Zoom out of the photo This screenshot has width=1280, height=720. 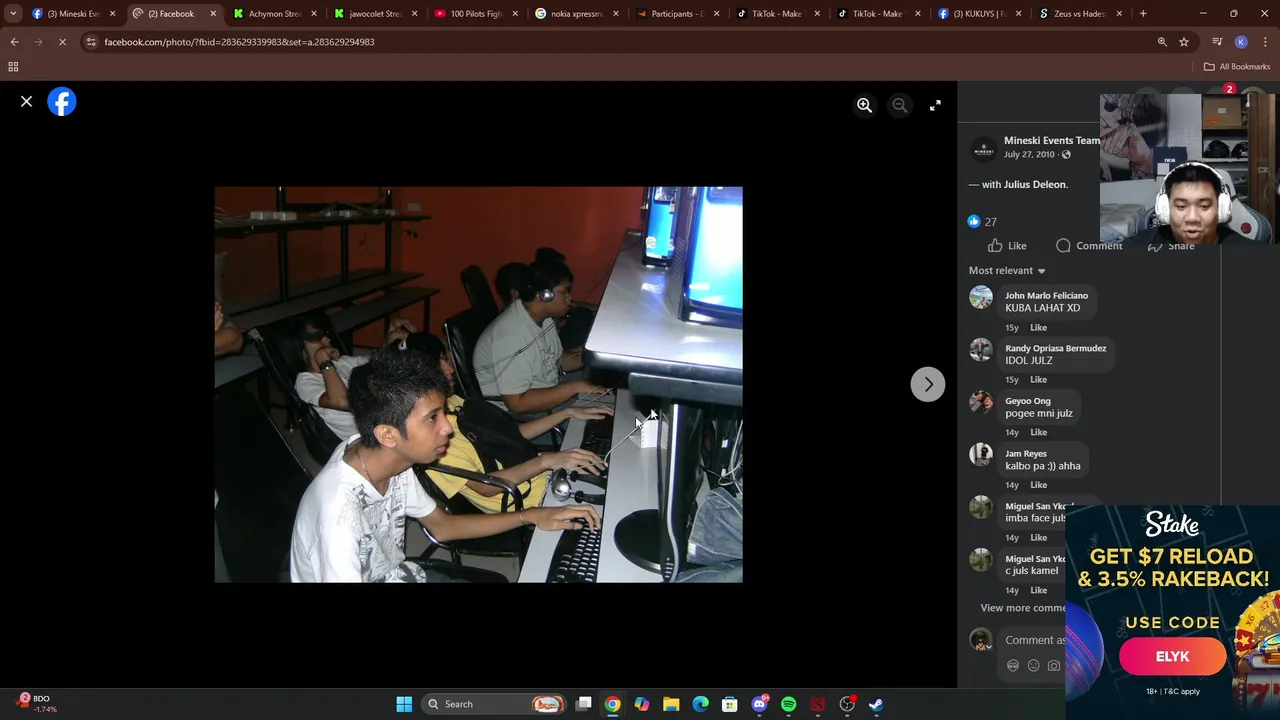[x=900, y=105]
